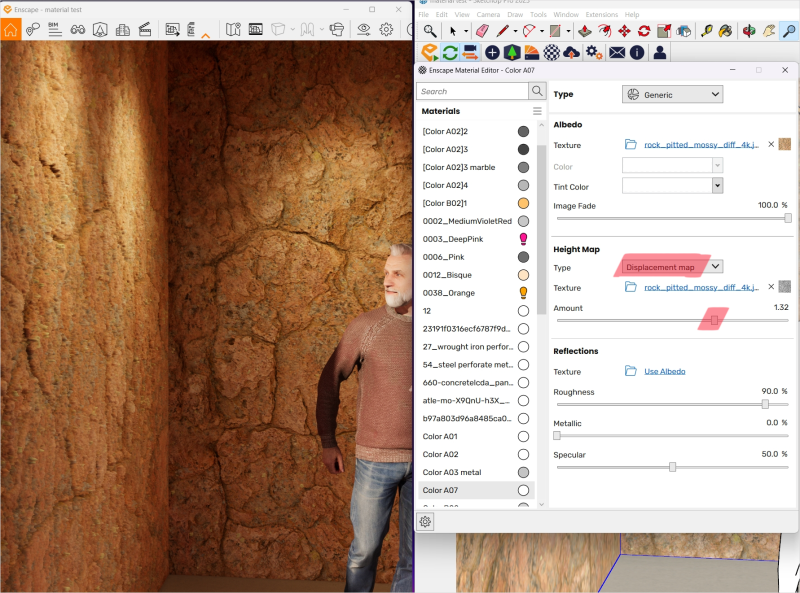Open the video editor clapperboard icon
Image resolution: width=800 pixels, height=593 pixels.
click(x=145, y=30)
